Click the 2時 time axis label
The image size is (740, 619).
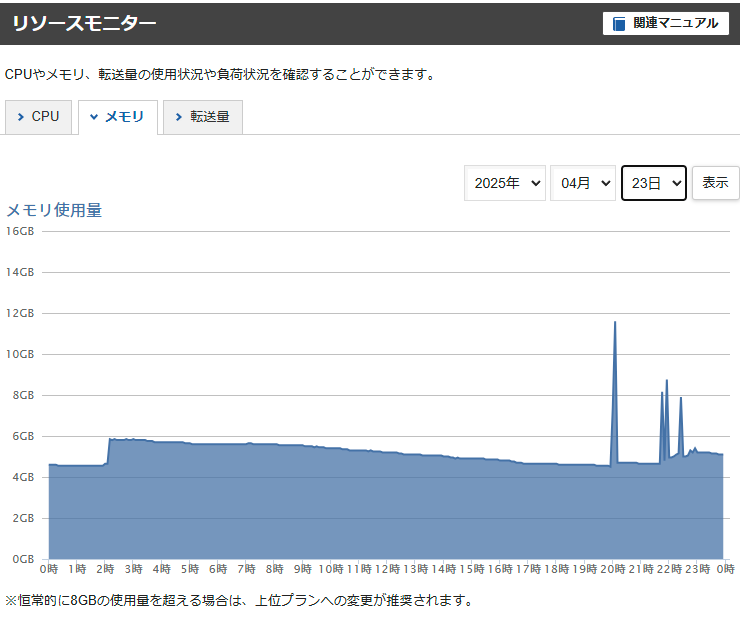coord(105,569)
